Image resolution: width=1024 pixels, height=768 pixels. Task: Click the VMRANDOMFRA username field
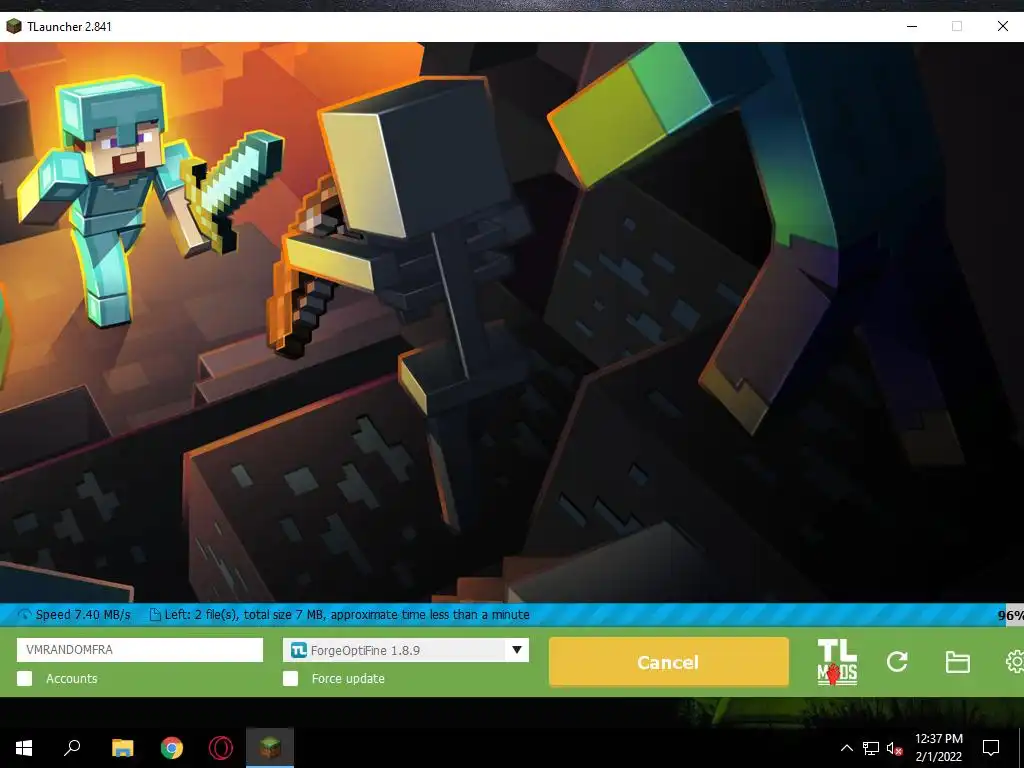click(140, 650)
